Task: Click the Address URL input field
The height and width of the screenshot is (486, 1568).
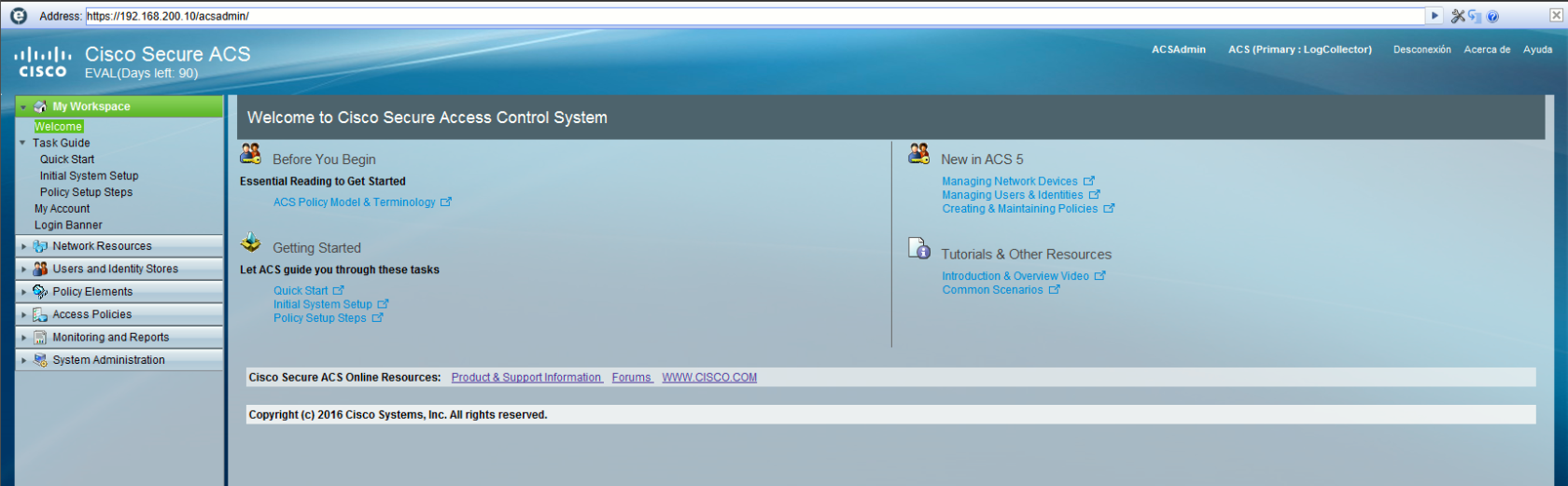Action: pyautogui.click(x=755, y=16)
